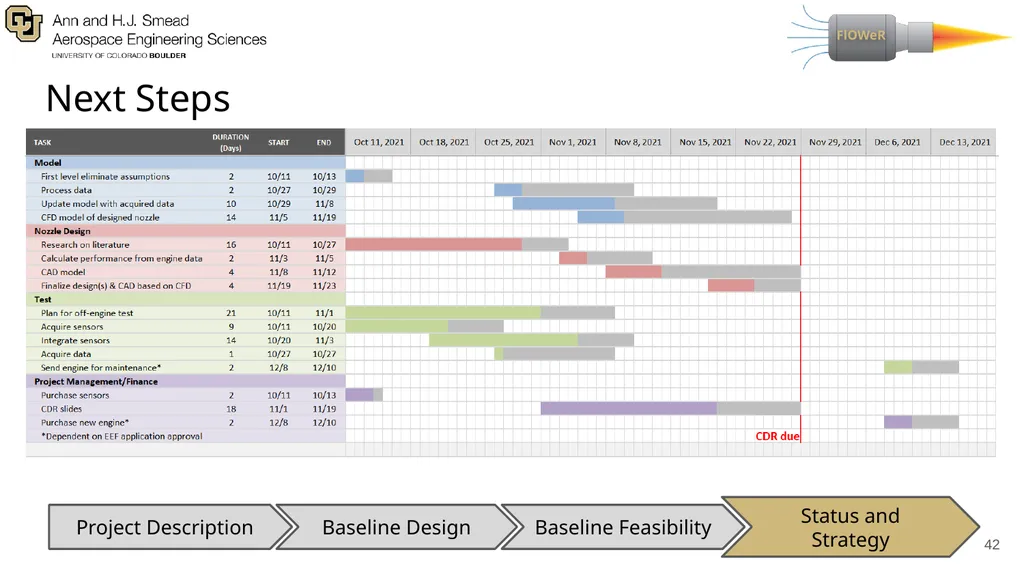Click the 'CAD model' task name
Image resolution: width=1024 pixels, height=576 pixels.
pos(63,272)
